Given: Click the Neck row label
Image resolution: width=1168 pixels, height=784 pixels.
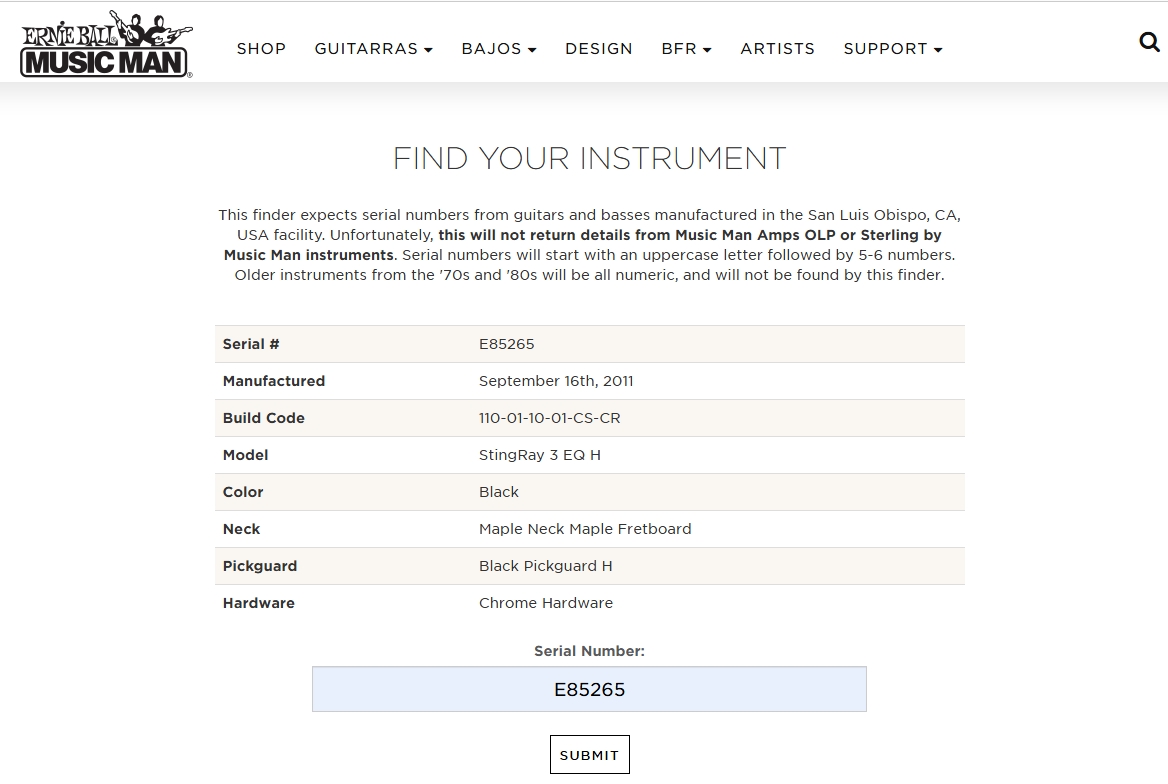Looking at the screenshot, I should click(x=241, y=529).
